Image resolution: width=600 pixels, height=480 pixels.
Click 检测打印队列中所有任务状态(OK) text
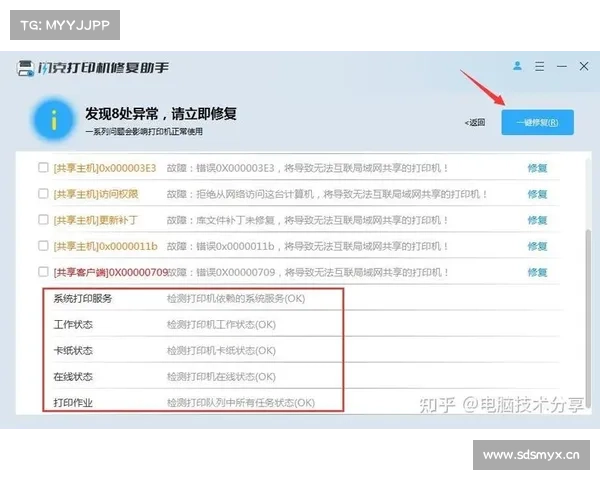(x=241, y=402)
